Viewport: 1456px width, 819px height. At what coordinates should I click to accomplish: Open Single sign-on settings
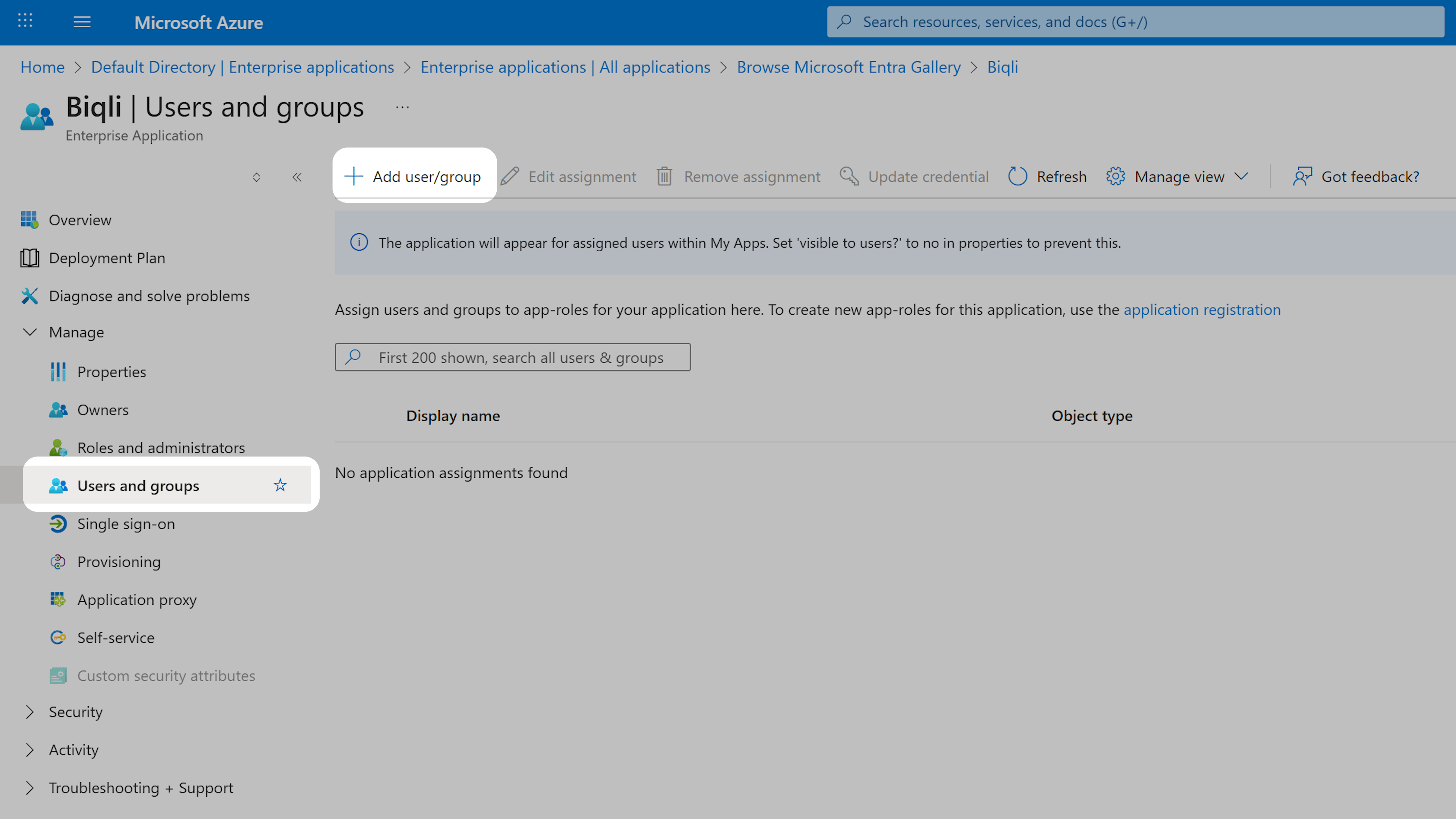point(126,524)
